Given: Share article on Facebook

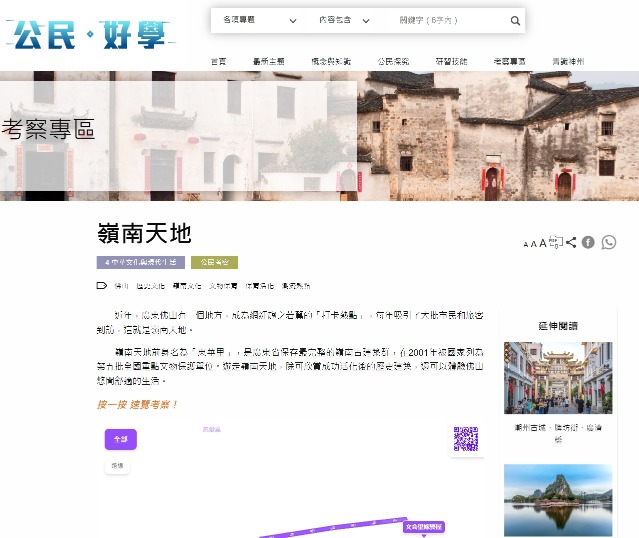Looking at the screenshot, I should click(x=588, y=242).
